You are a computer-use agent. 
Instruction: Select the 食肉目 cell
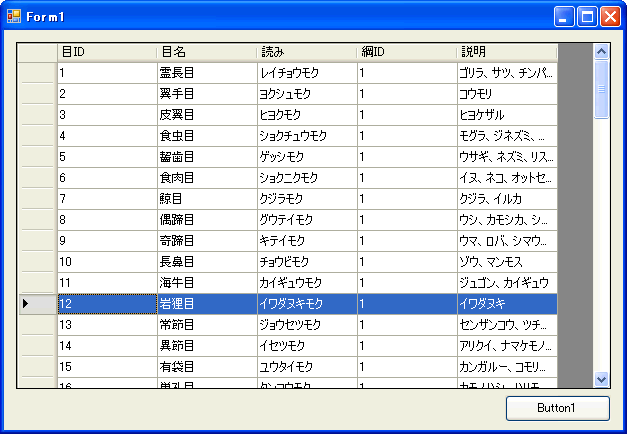(x=207, y=178)
